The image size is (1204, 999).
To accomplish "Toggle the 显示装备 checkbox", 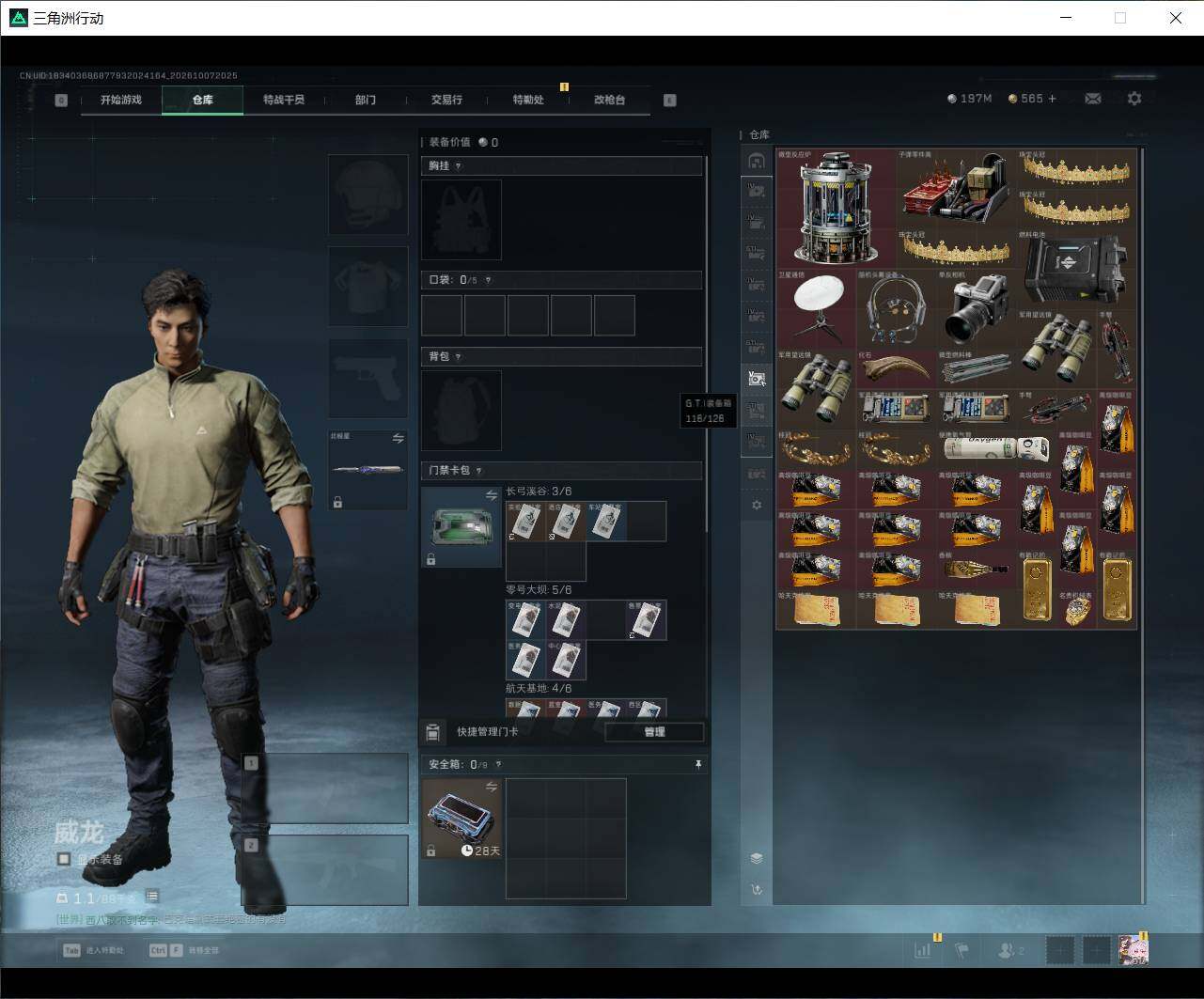I will pos(64,859).
